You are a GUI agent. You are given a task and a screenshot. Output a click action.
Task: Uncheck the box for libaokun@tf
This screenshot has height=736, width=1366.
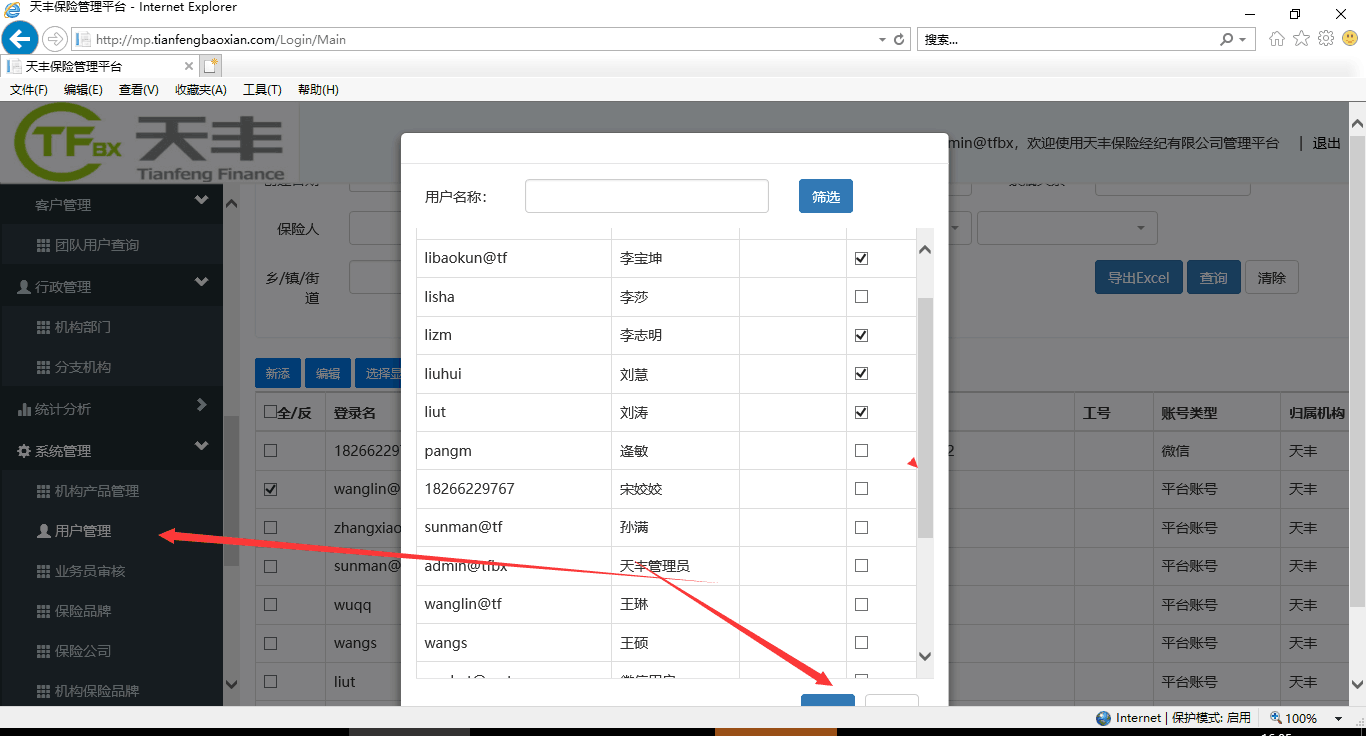coord(861,258)
